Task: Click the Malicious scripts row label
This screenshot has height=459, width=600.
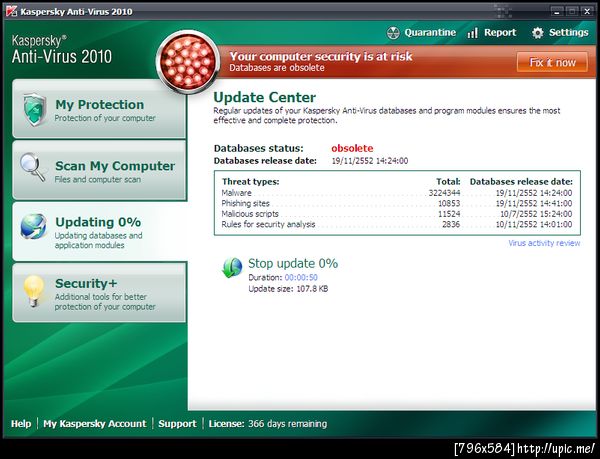Action: click(x=250, y=214)
